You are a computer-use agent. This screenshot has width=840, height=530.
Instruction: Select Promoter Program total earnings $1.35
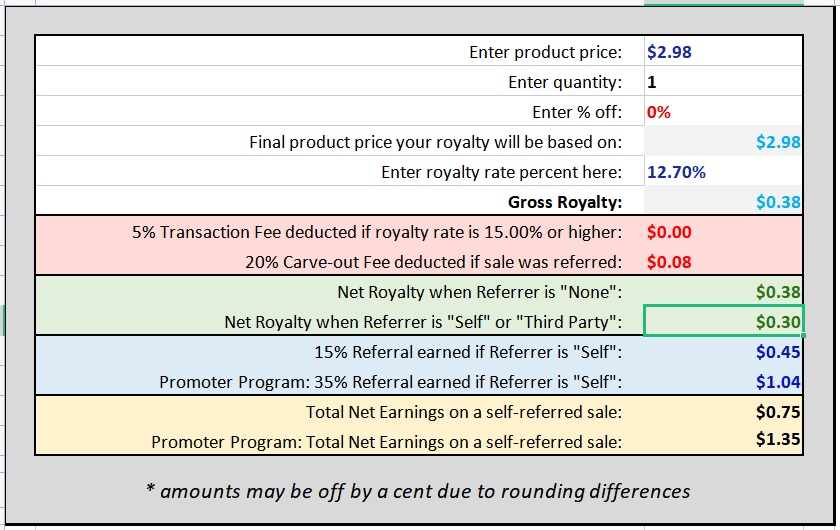(x=723, y=441)
